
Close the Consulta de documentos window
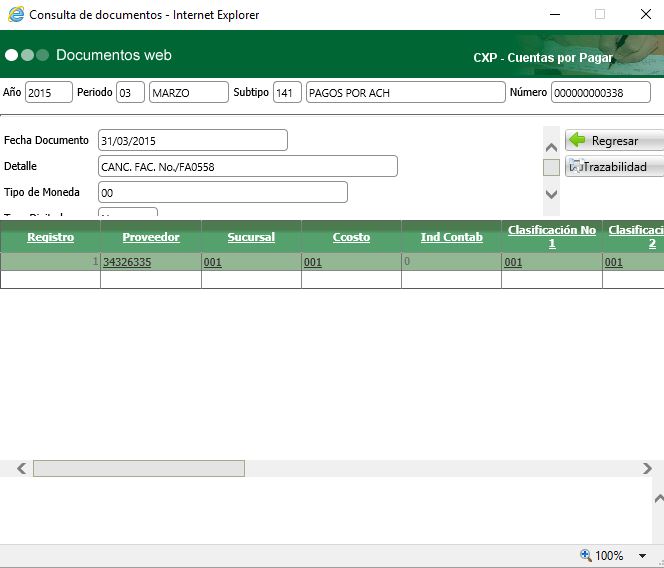point(646,14)
